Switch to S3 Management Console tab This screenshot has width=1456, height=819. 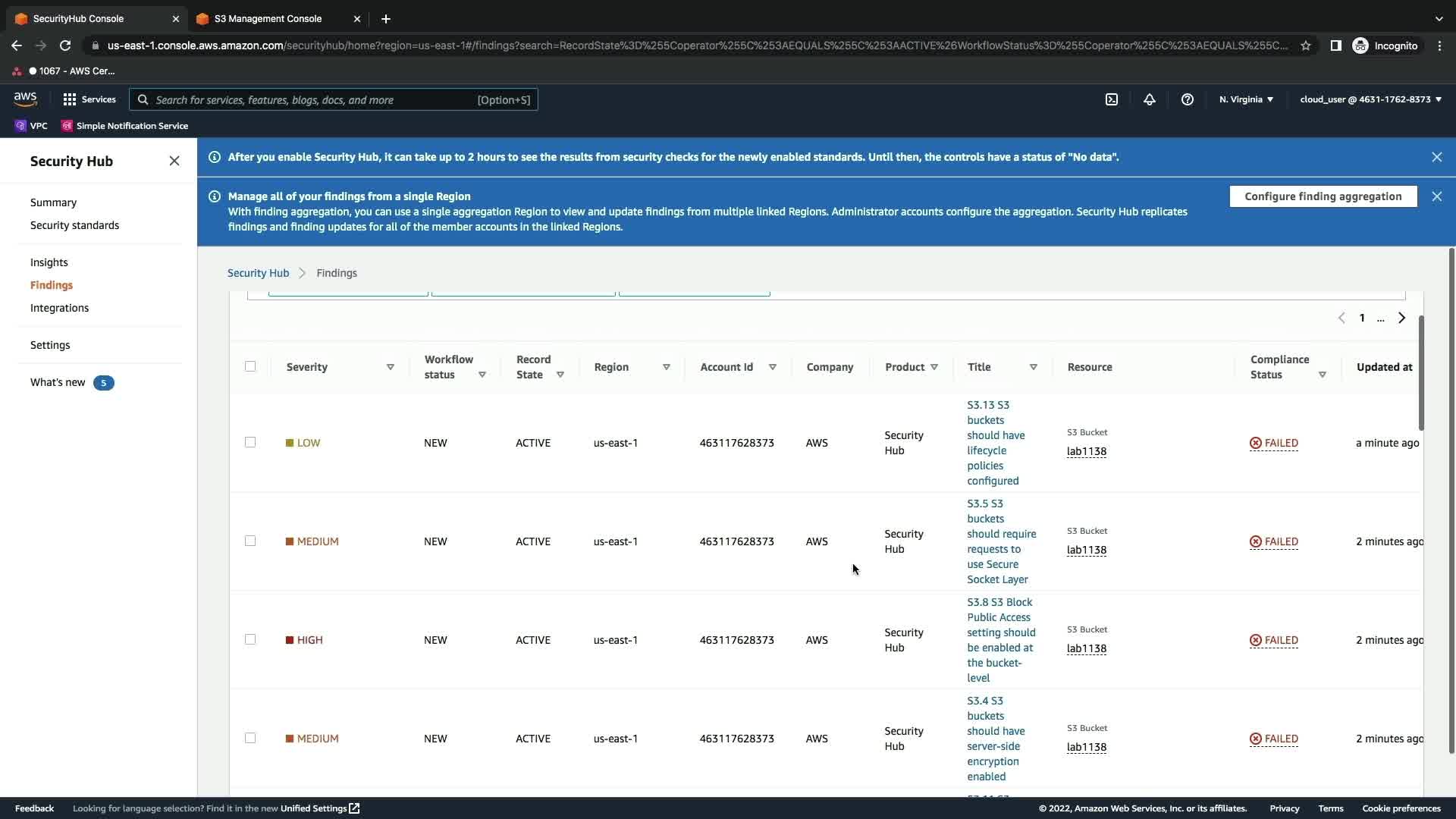click(x=268, y=19)
